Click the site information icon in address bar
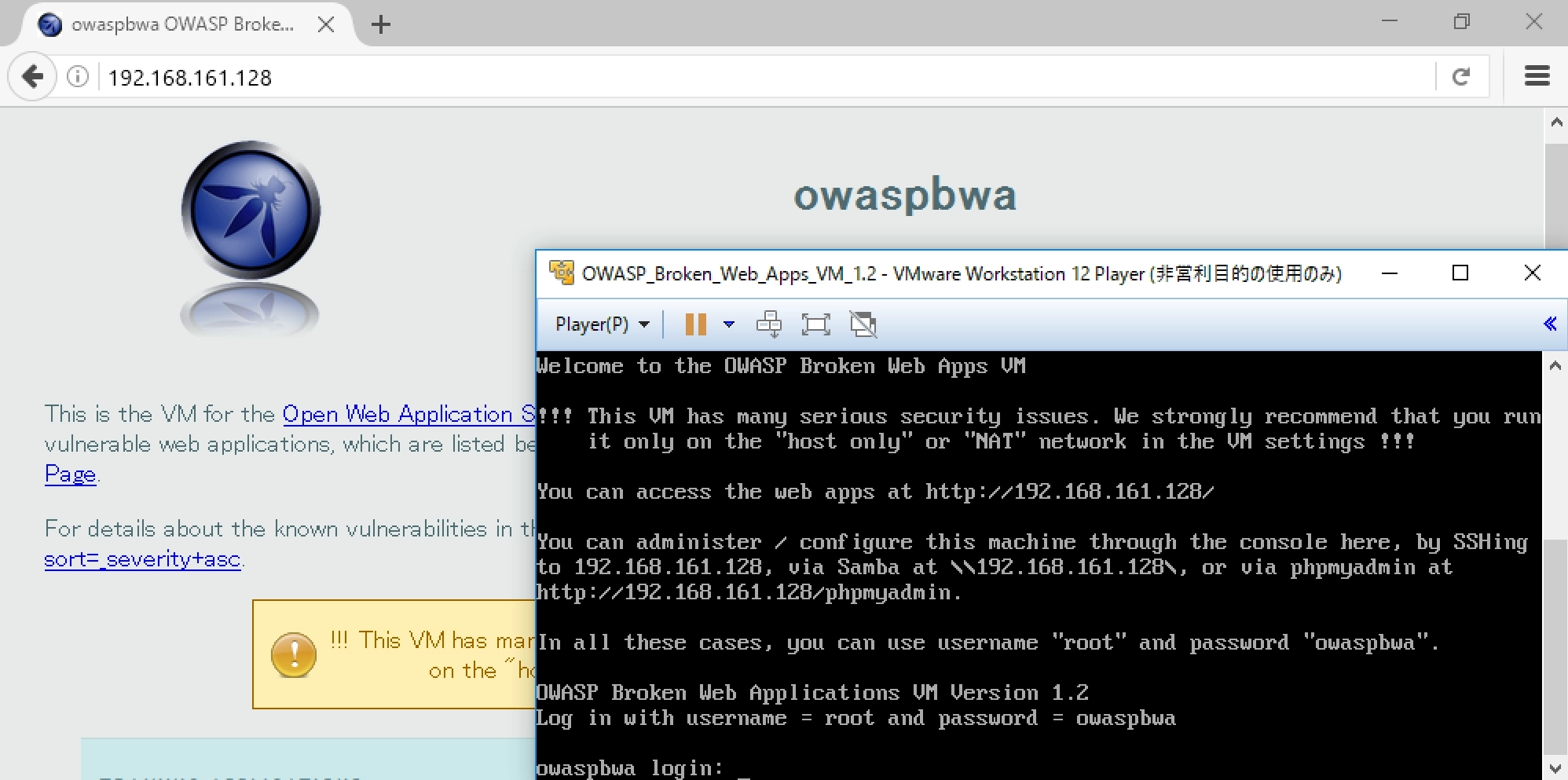This screenshot has height=780, width=1568. coord(78,77)
